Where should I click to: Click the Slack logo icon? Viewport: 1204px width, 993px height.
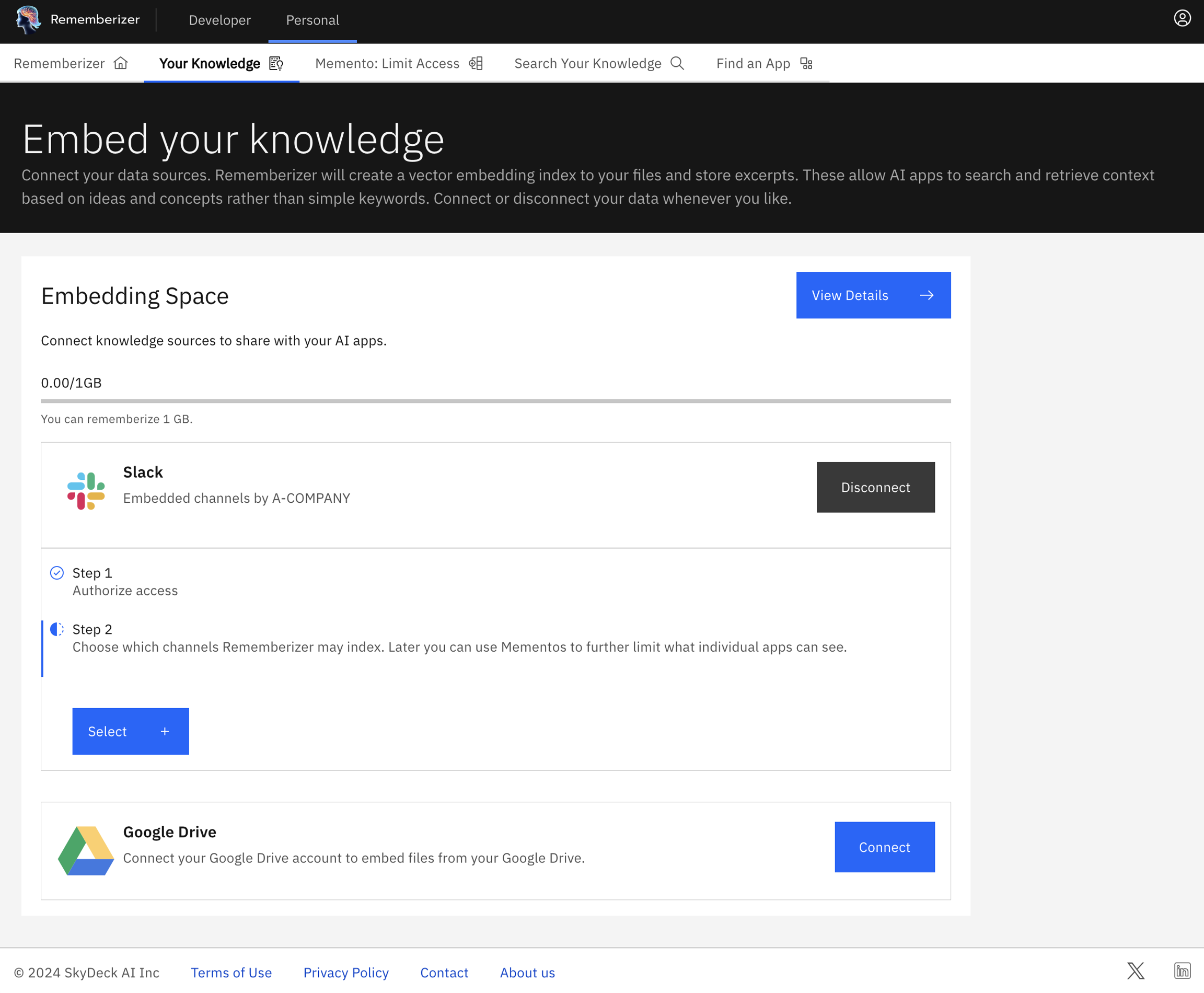point(86,490)
